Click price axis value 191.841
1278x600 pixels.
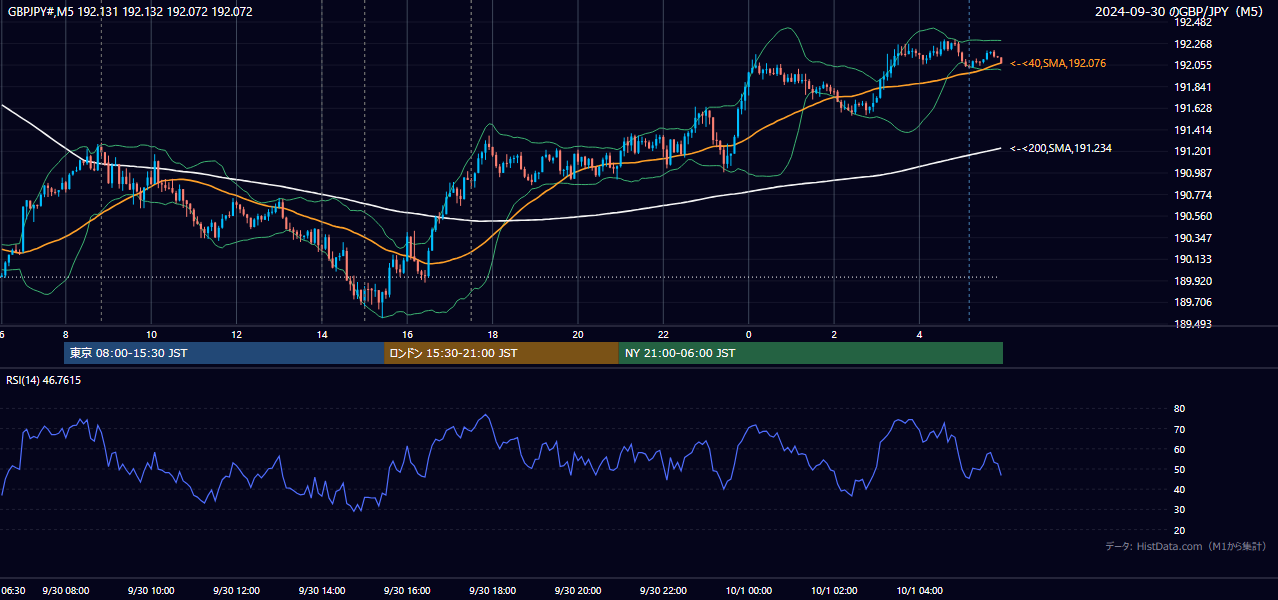tap(1194, 87)
